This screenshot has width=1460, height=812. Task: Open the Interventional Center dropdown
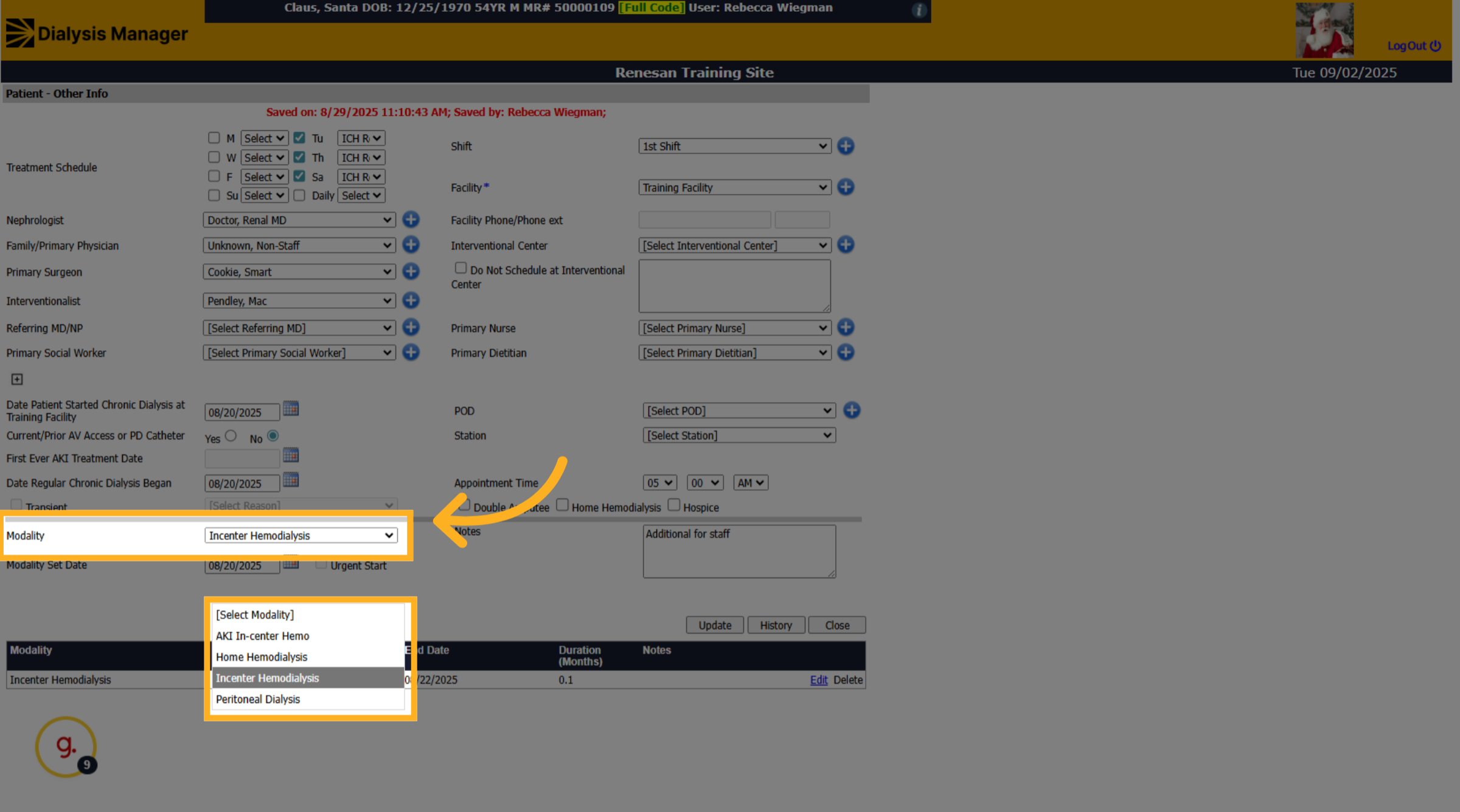pyautogui.click(x=734, y=245)
